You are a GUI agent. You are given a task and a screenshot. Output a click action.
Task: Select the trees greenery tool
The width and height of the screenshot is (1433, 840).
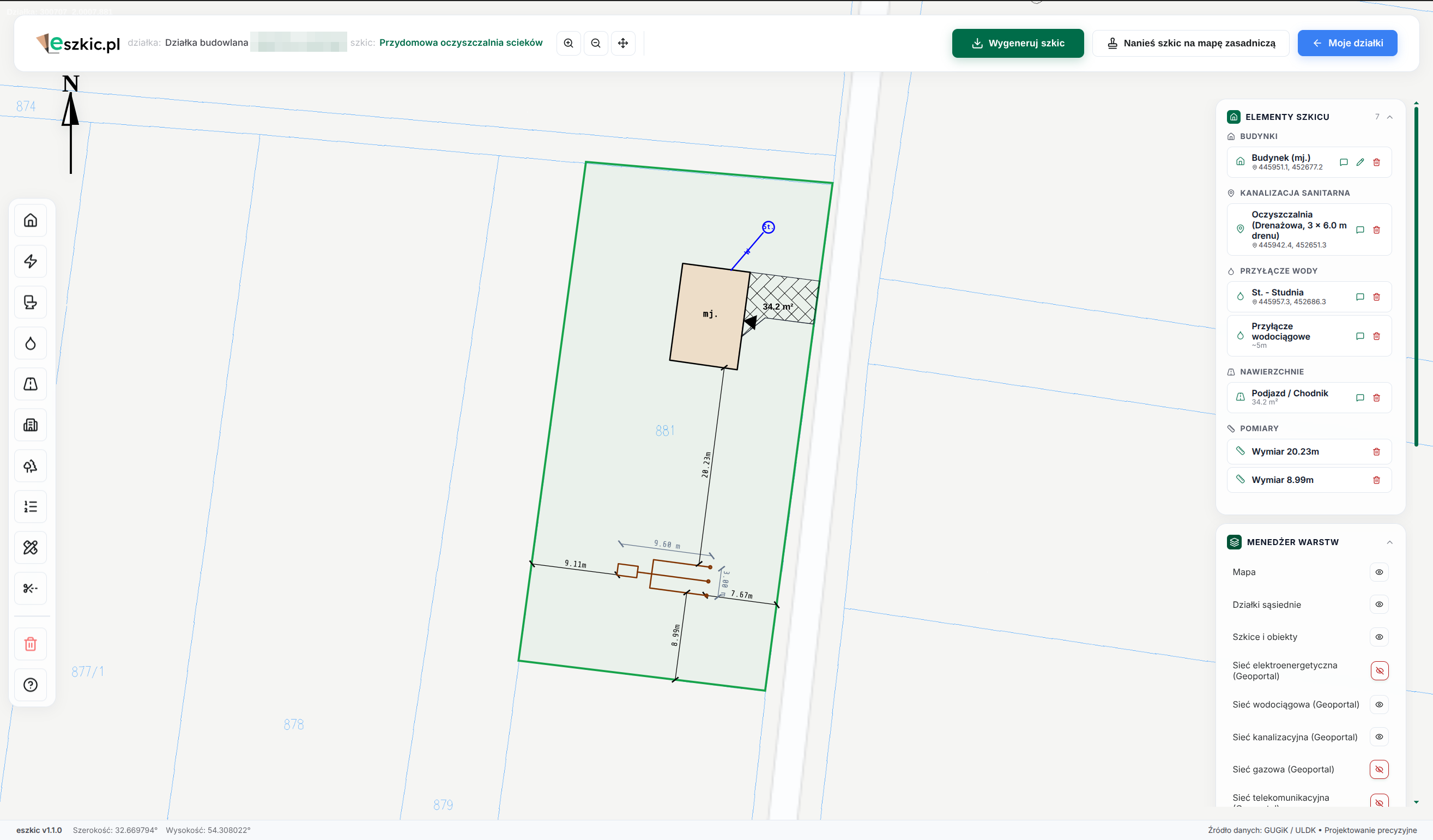(31, 466)
